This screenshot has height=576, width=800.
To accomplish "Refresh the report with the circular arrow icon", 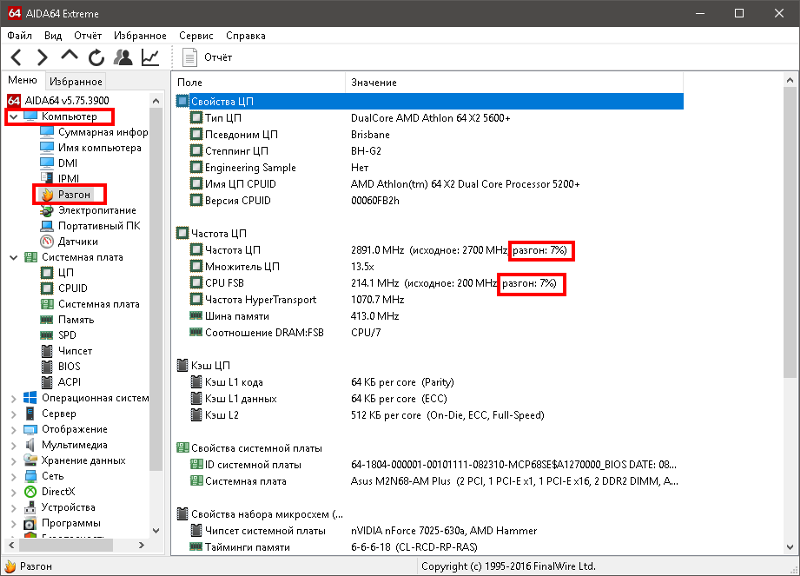I will click(96, 57).
